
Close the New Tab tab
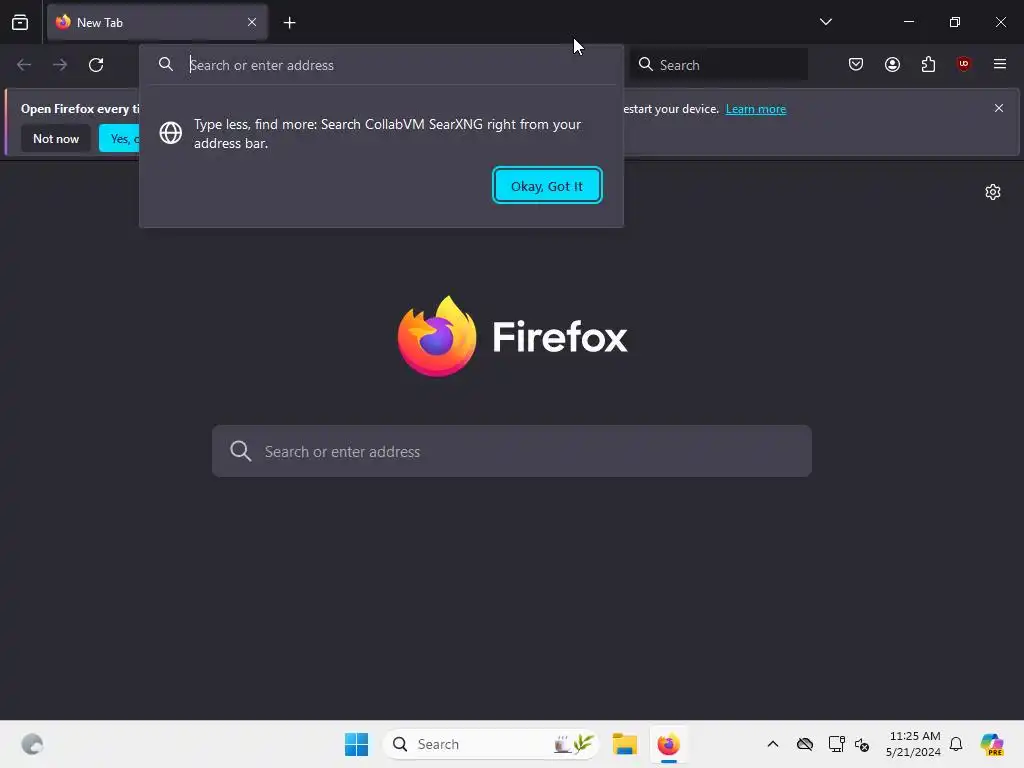(x=251, y=22)
